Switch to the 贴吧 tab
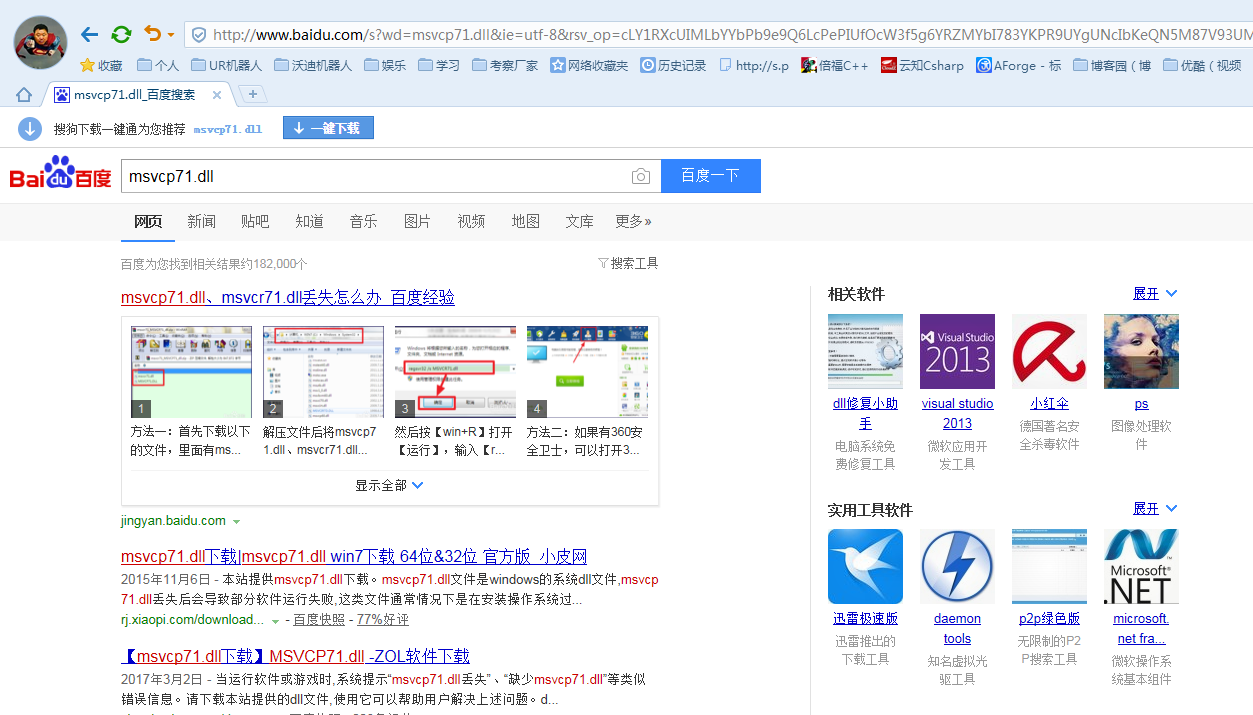The height and width of the screenshot is (715, 1253). click(255, 221)
